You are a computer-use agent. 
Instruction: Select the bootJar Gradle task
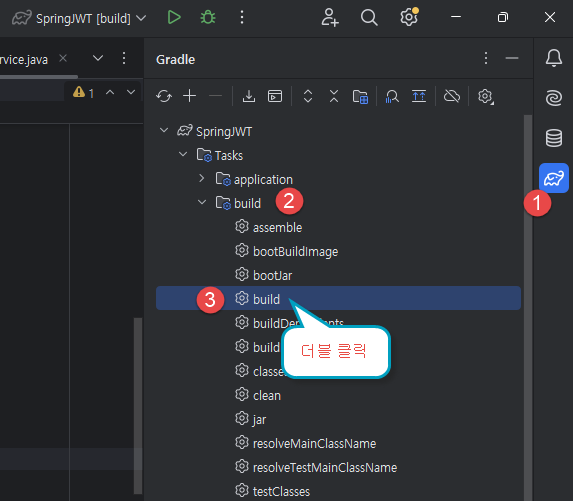[272, 276]
